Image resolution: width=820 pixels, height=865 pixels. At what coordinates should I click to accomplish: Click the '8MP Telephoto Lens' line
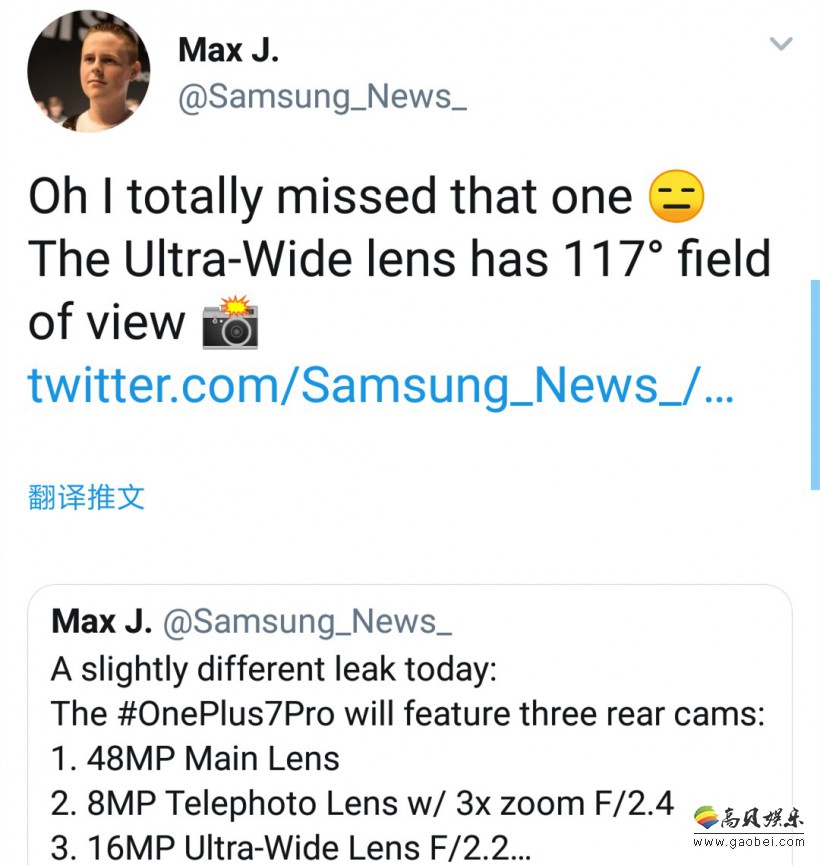point(363,803)
